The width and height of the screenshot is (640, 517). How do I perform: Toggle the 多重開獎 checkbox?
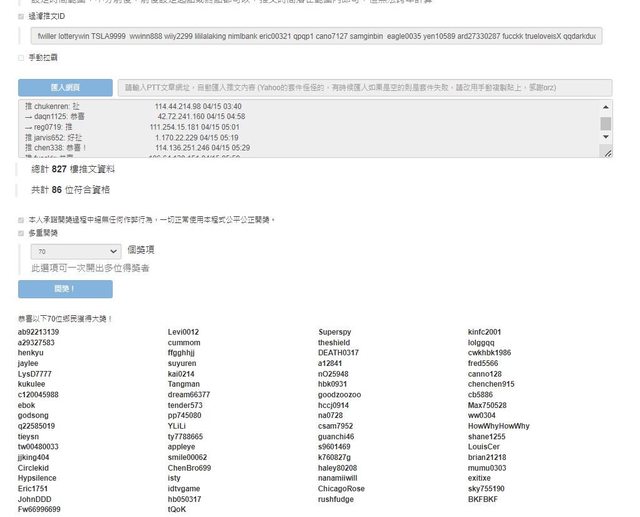click(x=22, y=233)
